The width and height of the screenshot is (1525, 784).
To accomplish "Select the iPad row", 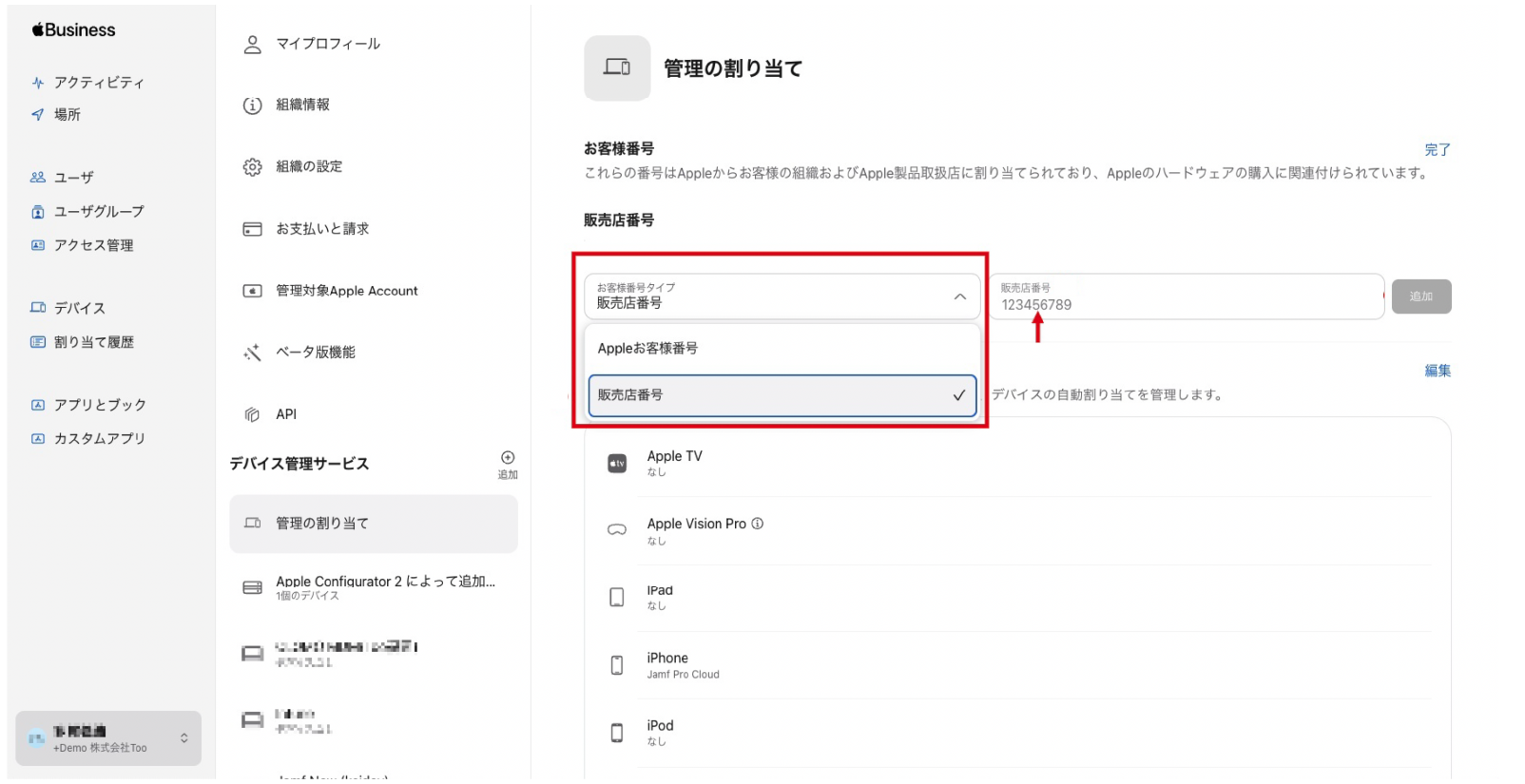I will 1017,597.
